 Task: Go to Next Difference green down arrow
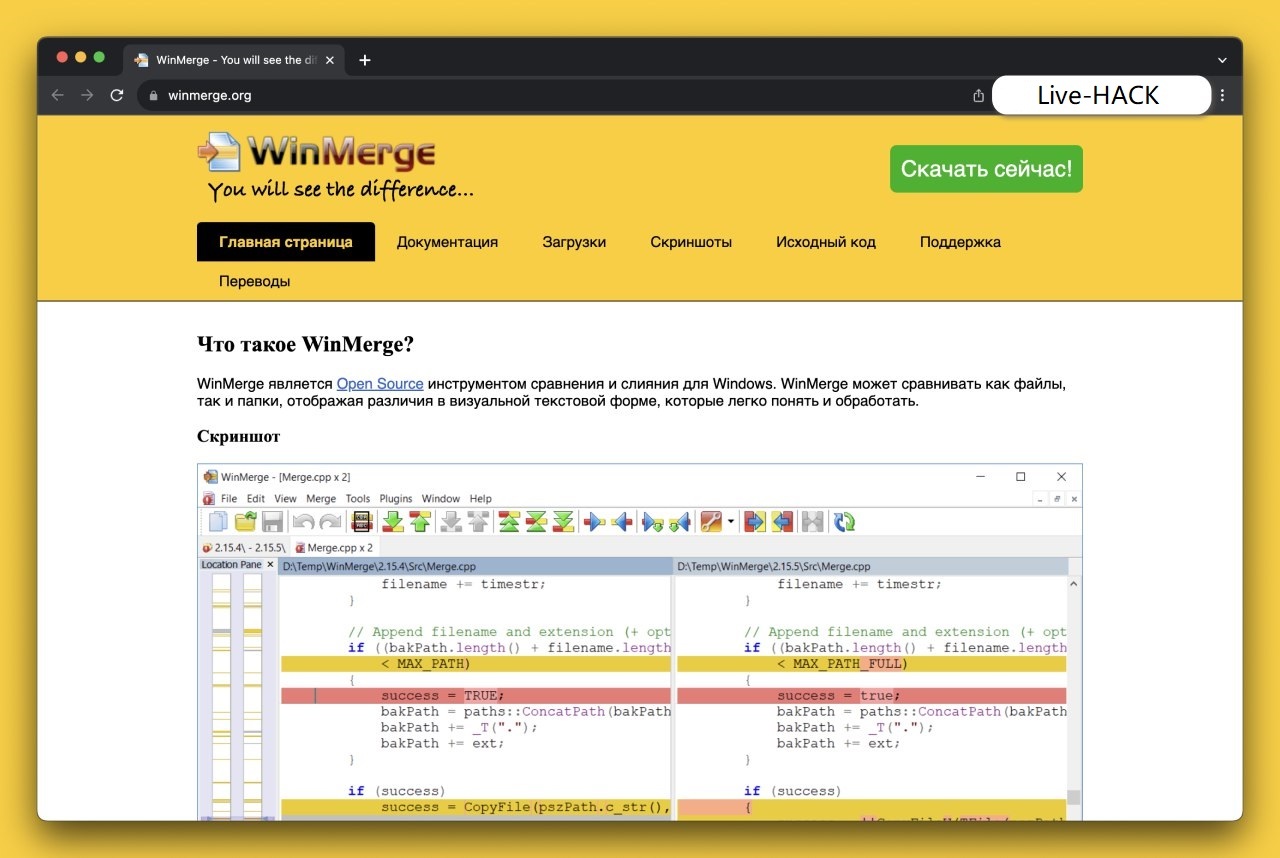click(x=393, y=522)
